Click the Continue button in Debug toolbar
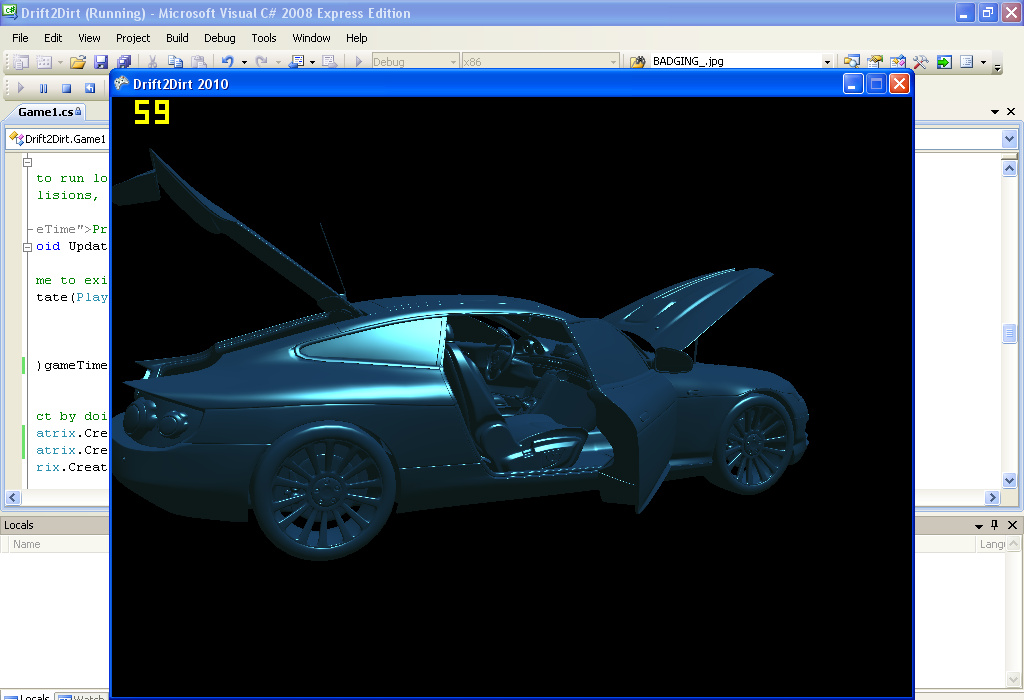The height and width of the screenshot is (700, 1024). (21, 88)
